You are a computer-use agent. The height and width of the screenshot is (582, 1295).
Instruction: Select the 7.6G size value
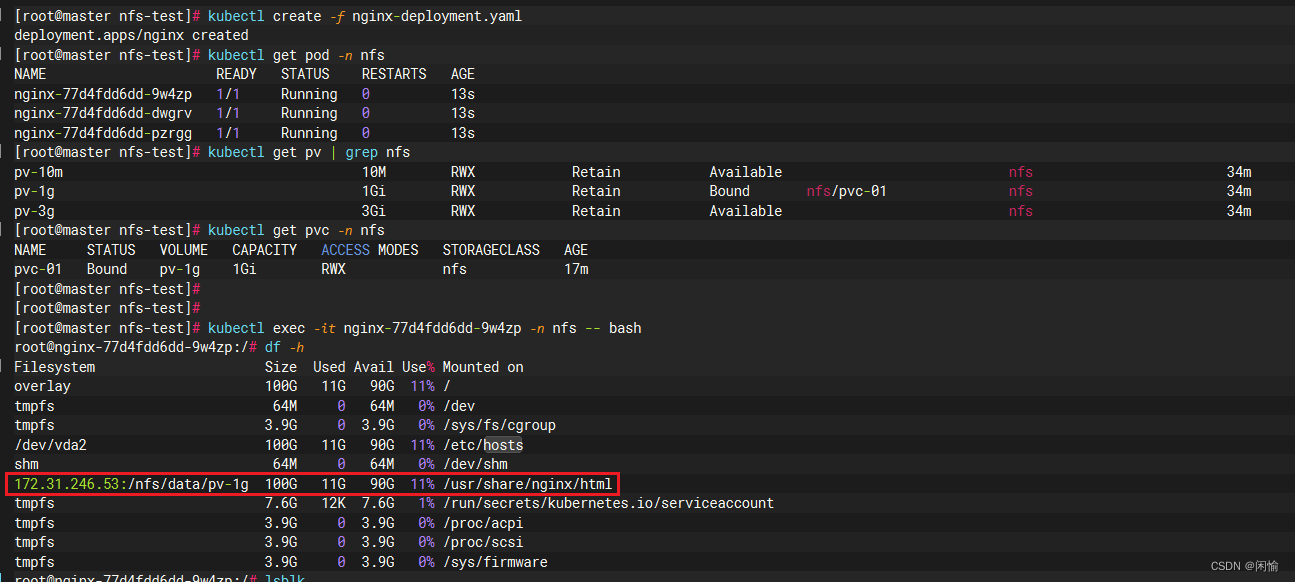pyautogui.click(x=281, y=503)
